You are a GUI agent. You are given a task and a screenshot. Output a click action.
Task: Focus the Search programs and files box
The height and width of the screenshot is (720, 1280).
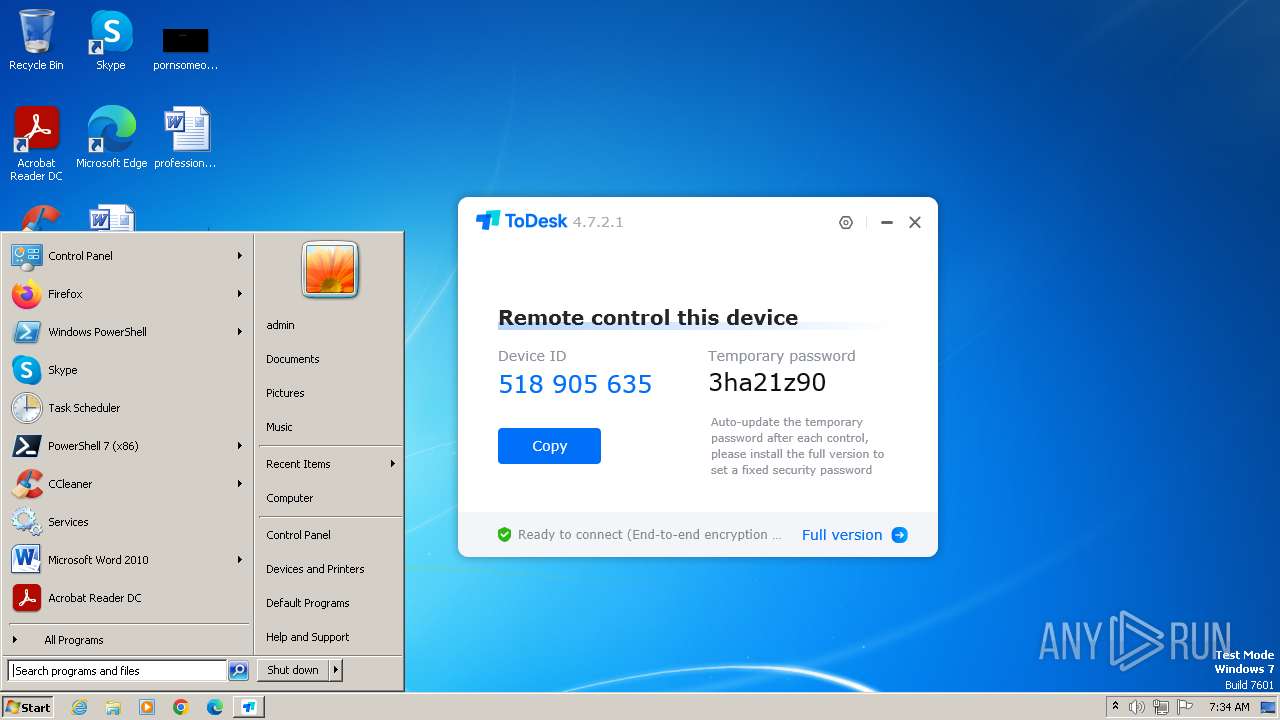point(117,671)
